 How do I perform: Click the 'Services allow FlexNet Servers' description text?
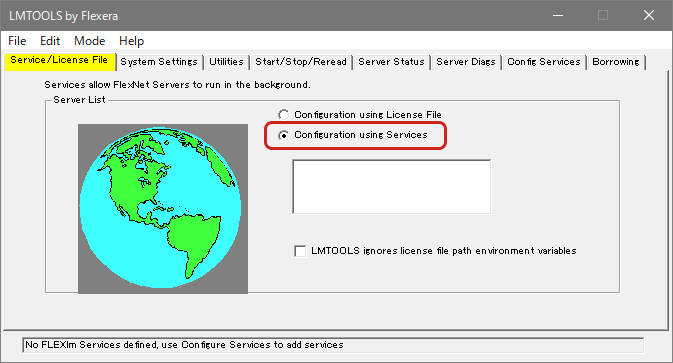[177, 85]
